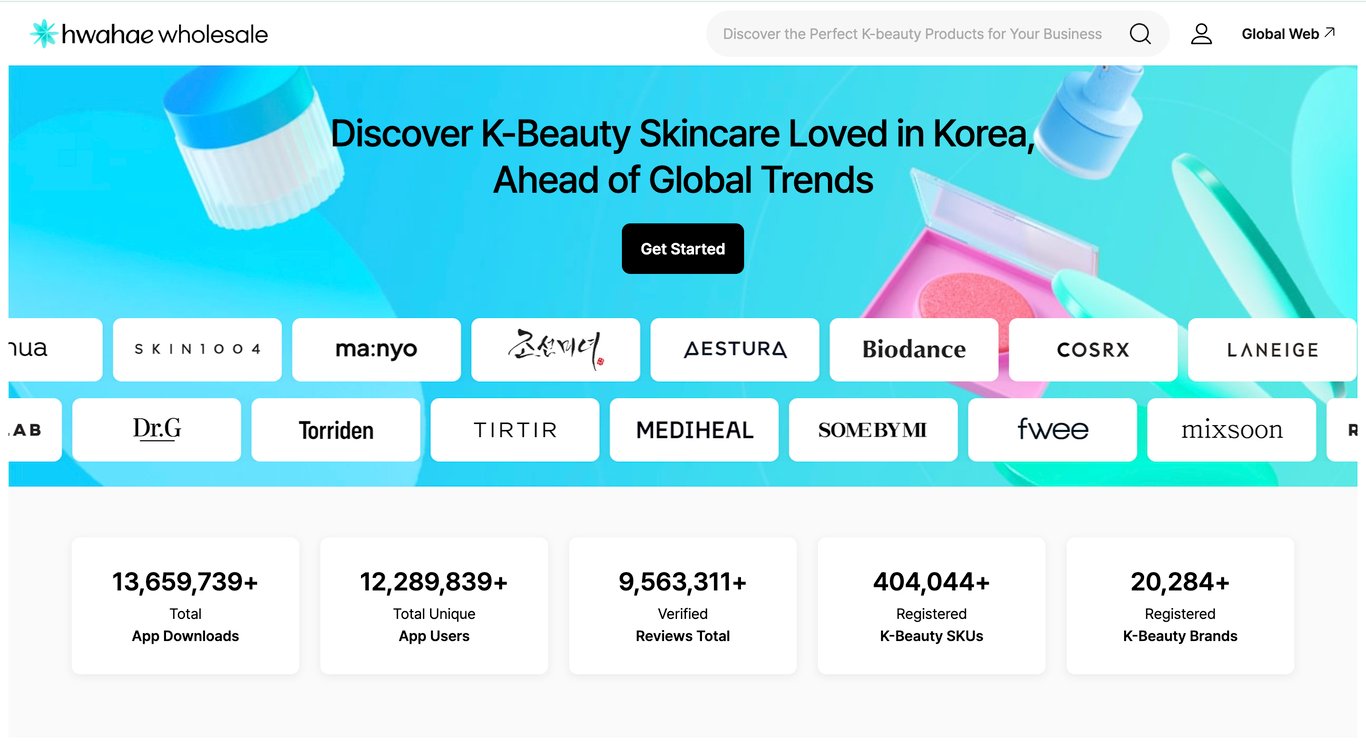This screenshot has width=1366, height=748.
Task: Select the mixsoon brand card
Action: tap(1232, 430)
